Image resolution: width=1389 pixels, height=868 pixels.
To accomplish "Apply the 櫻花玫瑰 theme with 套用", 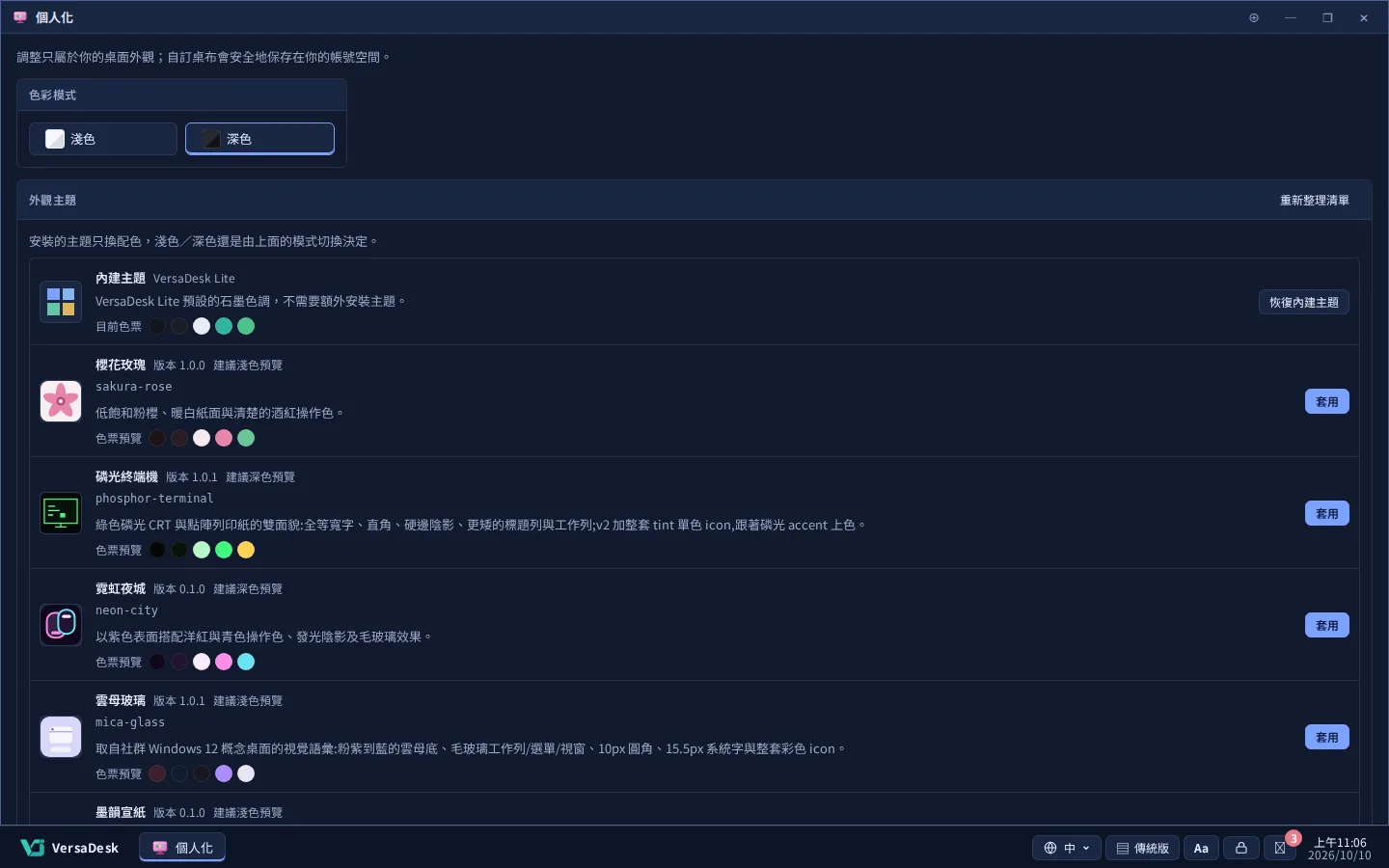I will 1327,401.
